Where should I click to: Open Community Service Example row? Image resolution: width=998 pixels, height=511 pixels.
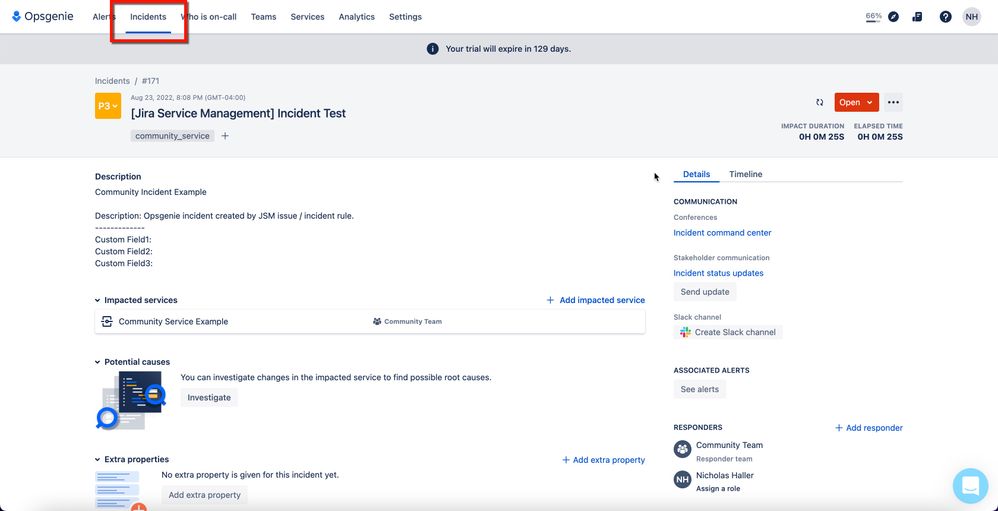pos(370,321)
